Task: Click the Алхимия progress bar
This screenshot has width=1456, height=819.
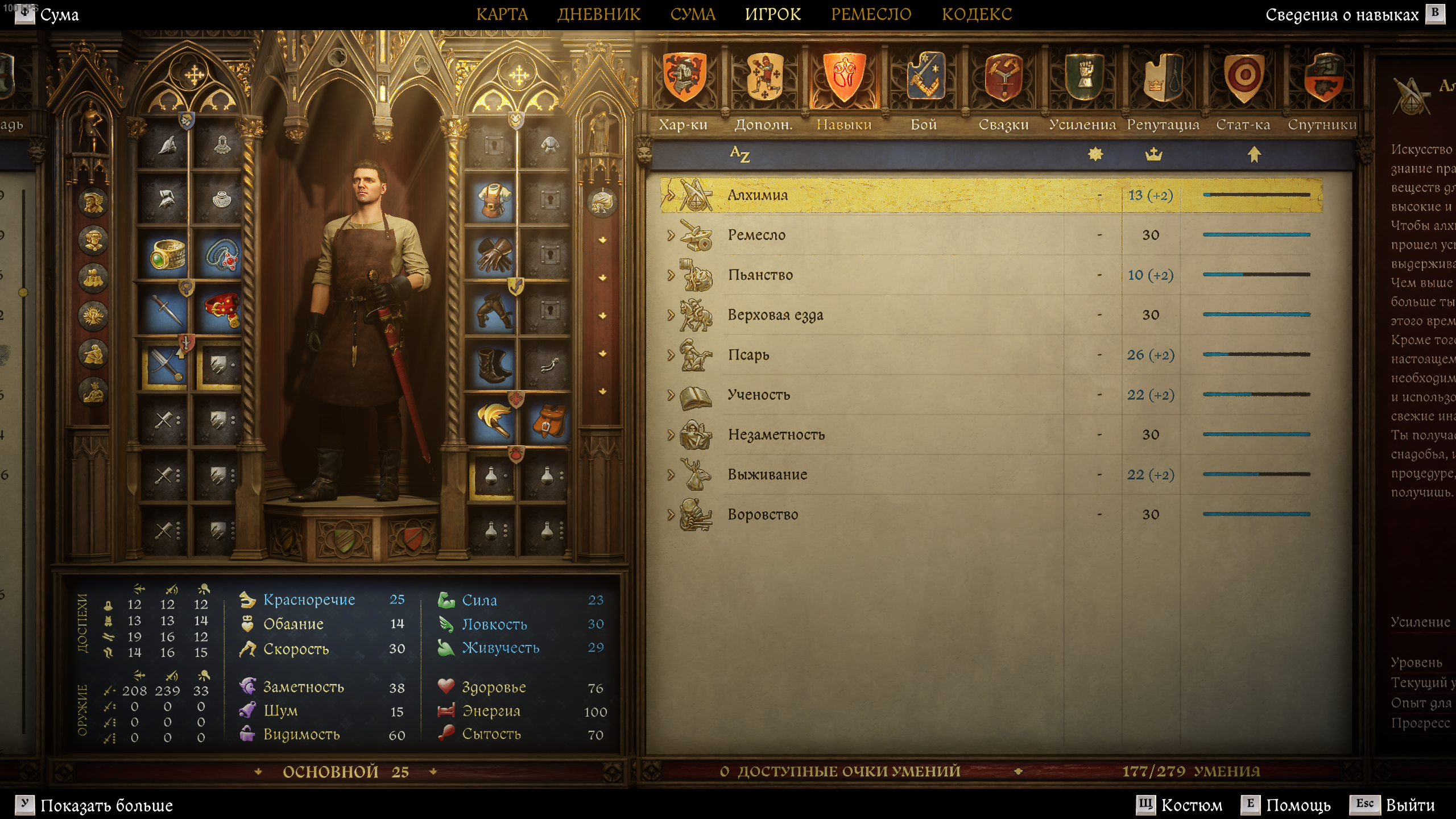Action: click(1256, 195)
